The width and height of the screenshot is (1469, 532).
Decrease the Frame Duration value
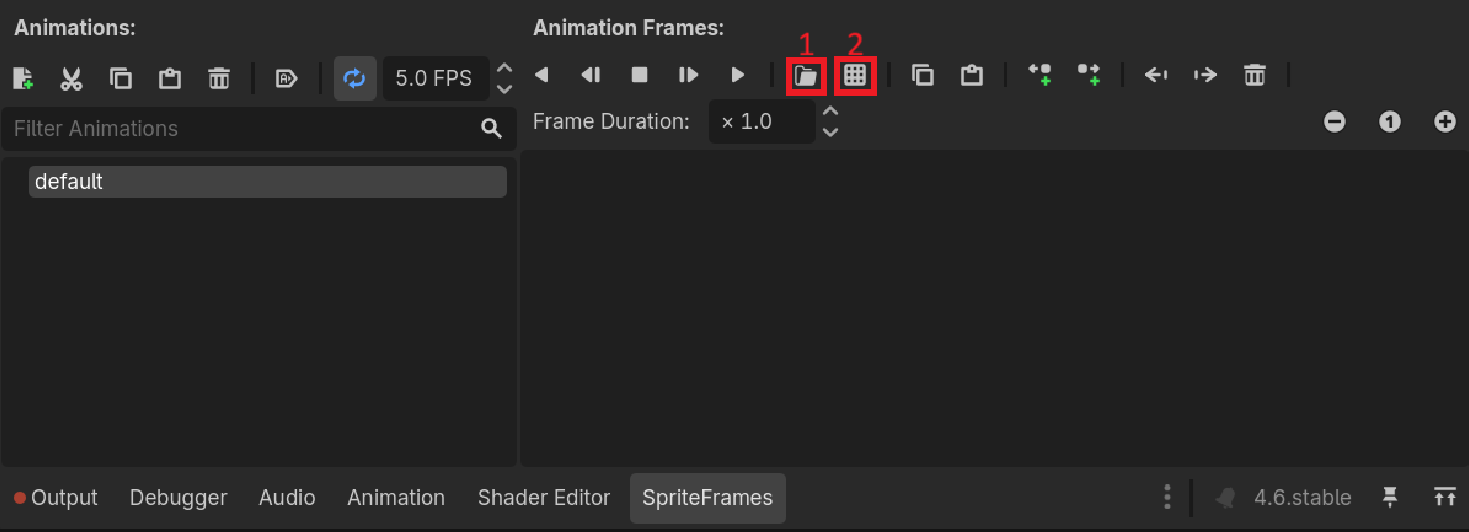point(830,131)
